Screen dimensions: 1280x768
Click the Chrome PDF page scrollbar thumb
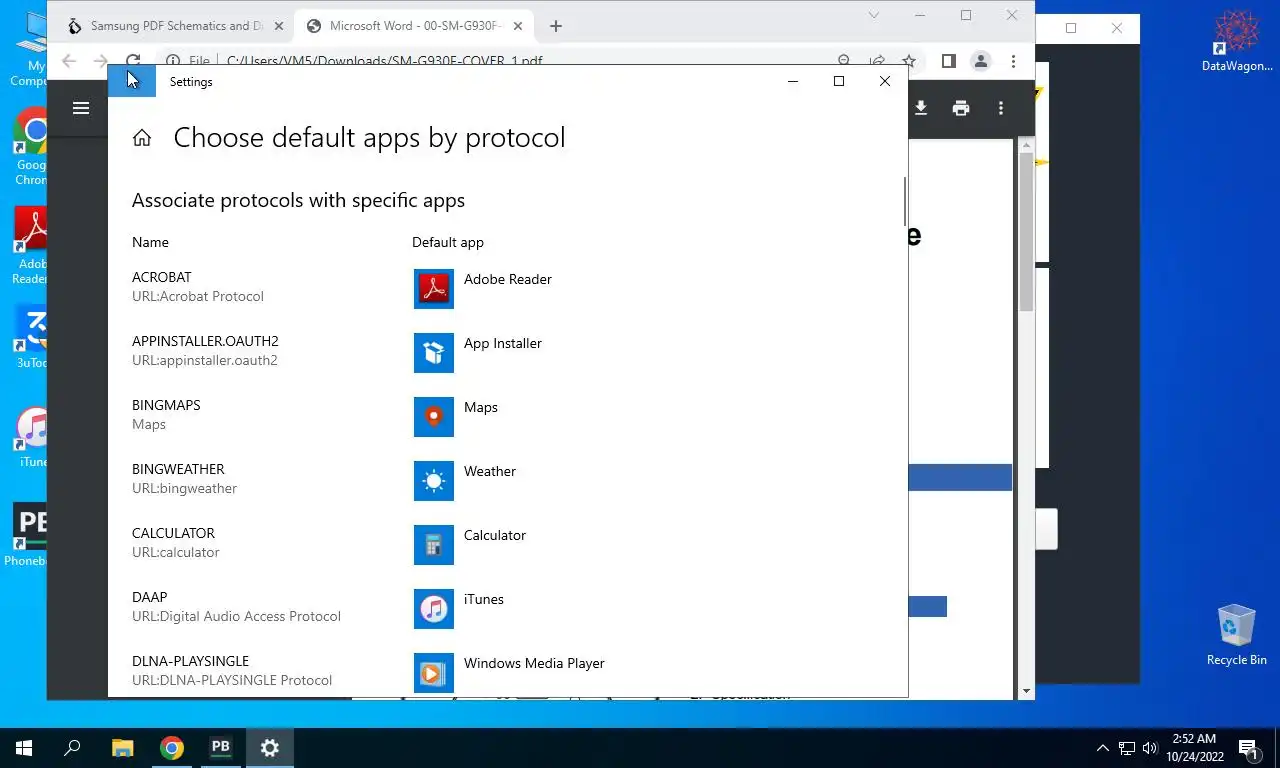(x=1026, y=232)
